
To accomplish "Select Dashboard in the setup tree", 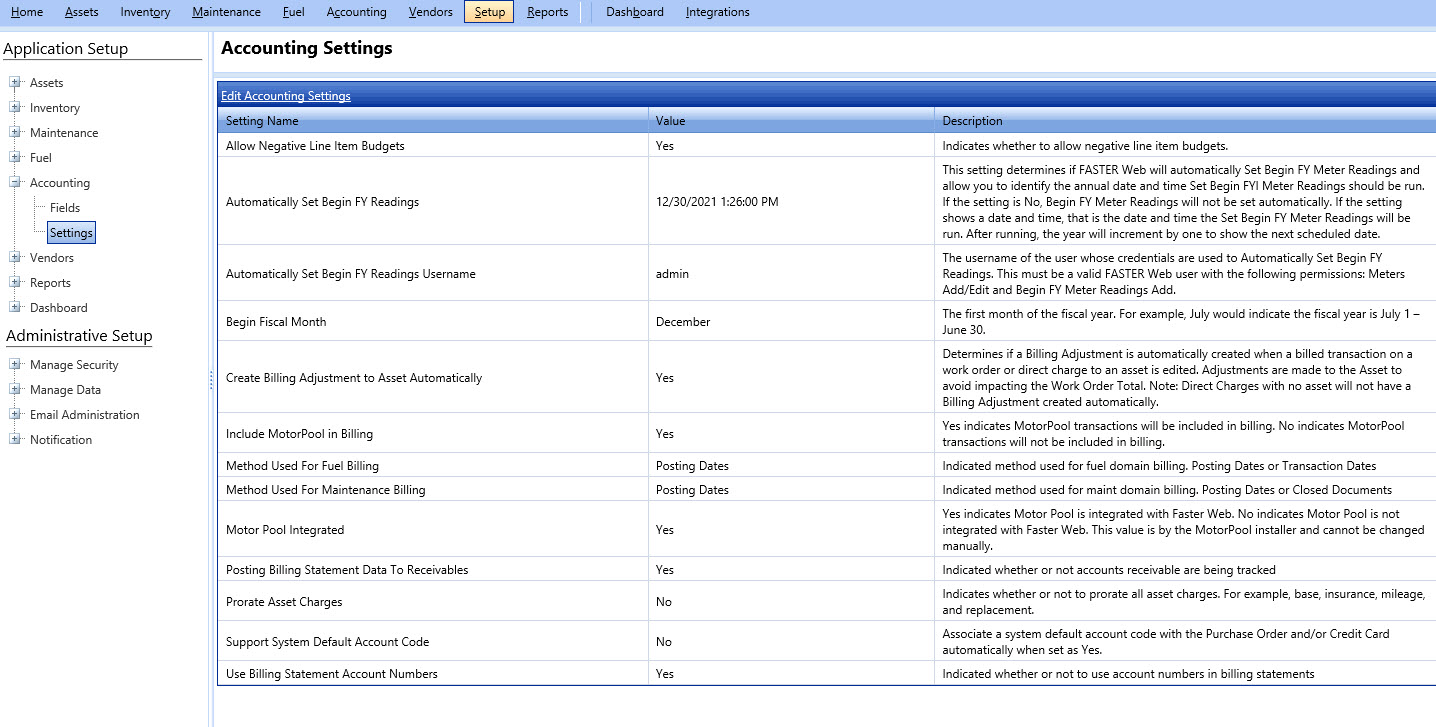I will [x=59, y=307].
